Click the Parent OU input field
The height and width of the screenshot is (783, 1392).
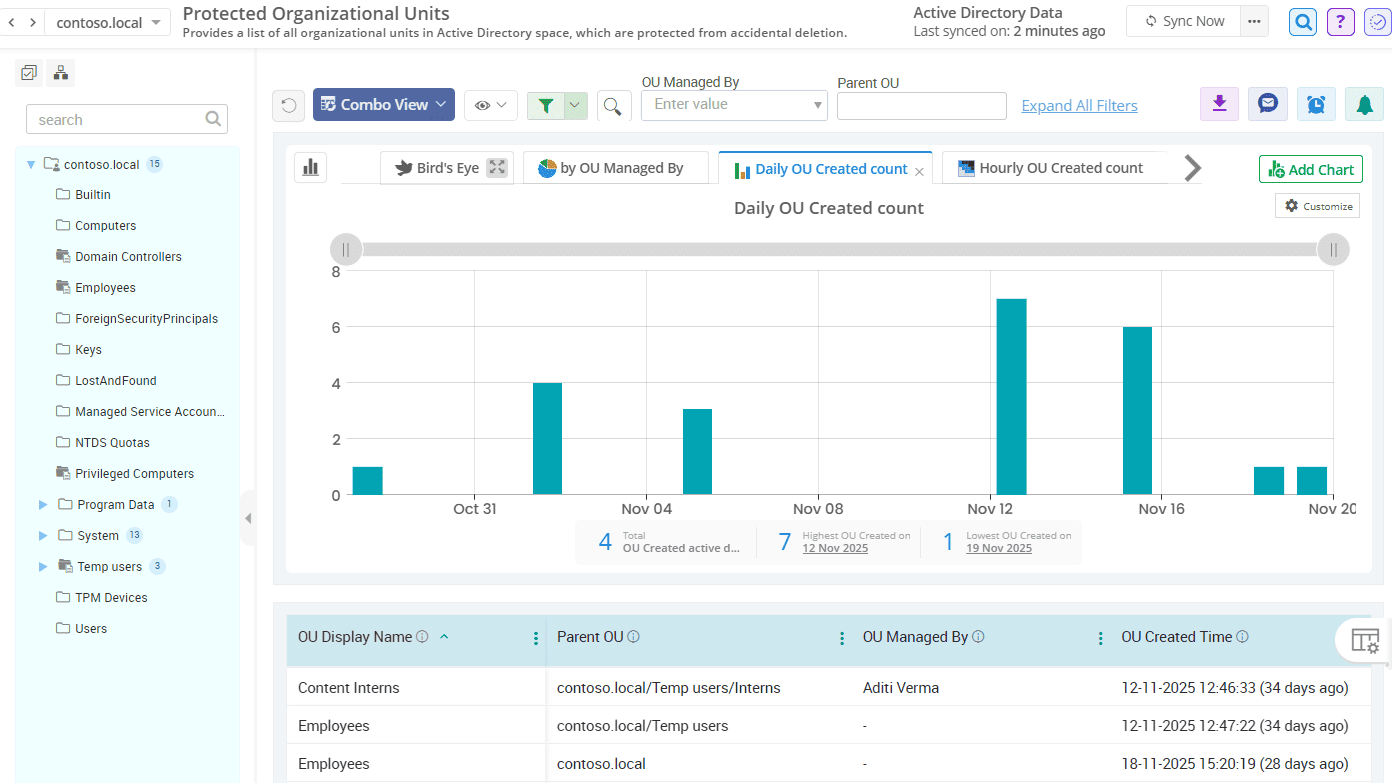tap(921, 106)
